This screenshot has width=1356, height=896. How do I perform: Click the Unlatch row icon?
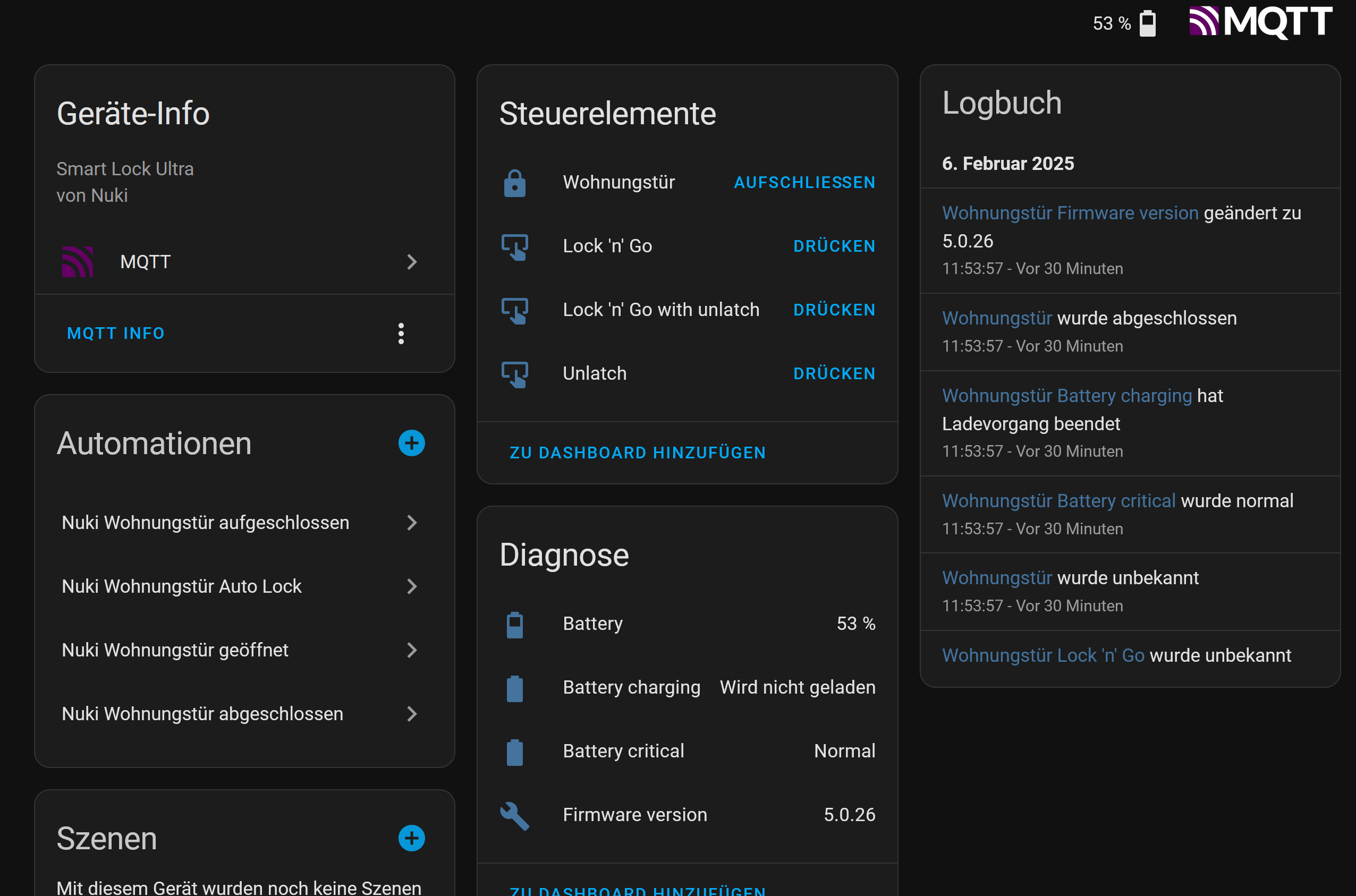514,374
